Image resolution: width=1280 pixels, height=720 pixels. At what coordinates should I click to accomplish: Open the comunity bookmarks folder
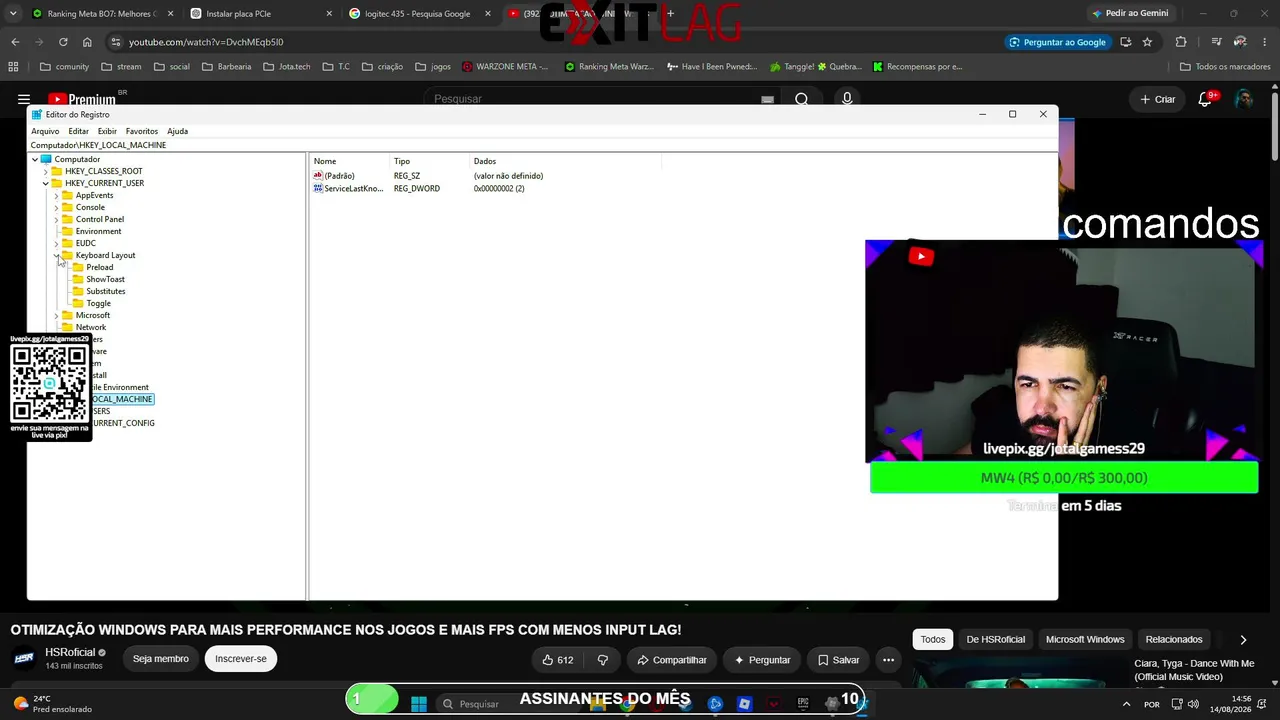point(65,67)
